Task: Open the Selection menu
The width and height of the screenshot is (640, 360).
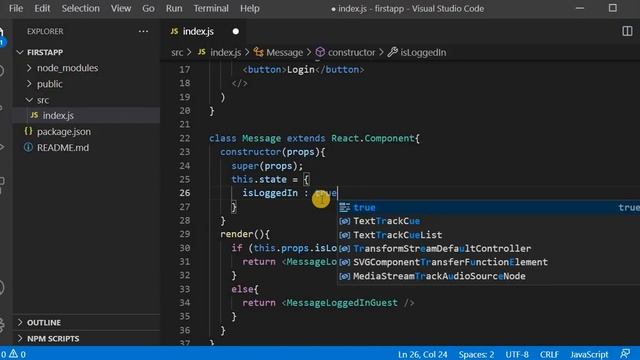Action: pos(80,8)
